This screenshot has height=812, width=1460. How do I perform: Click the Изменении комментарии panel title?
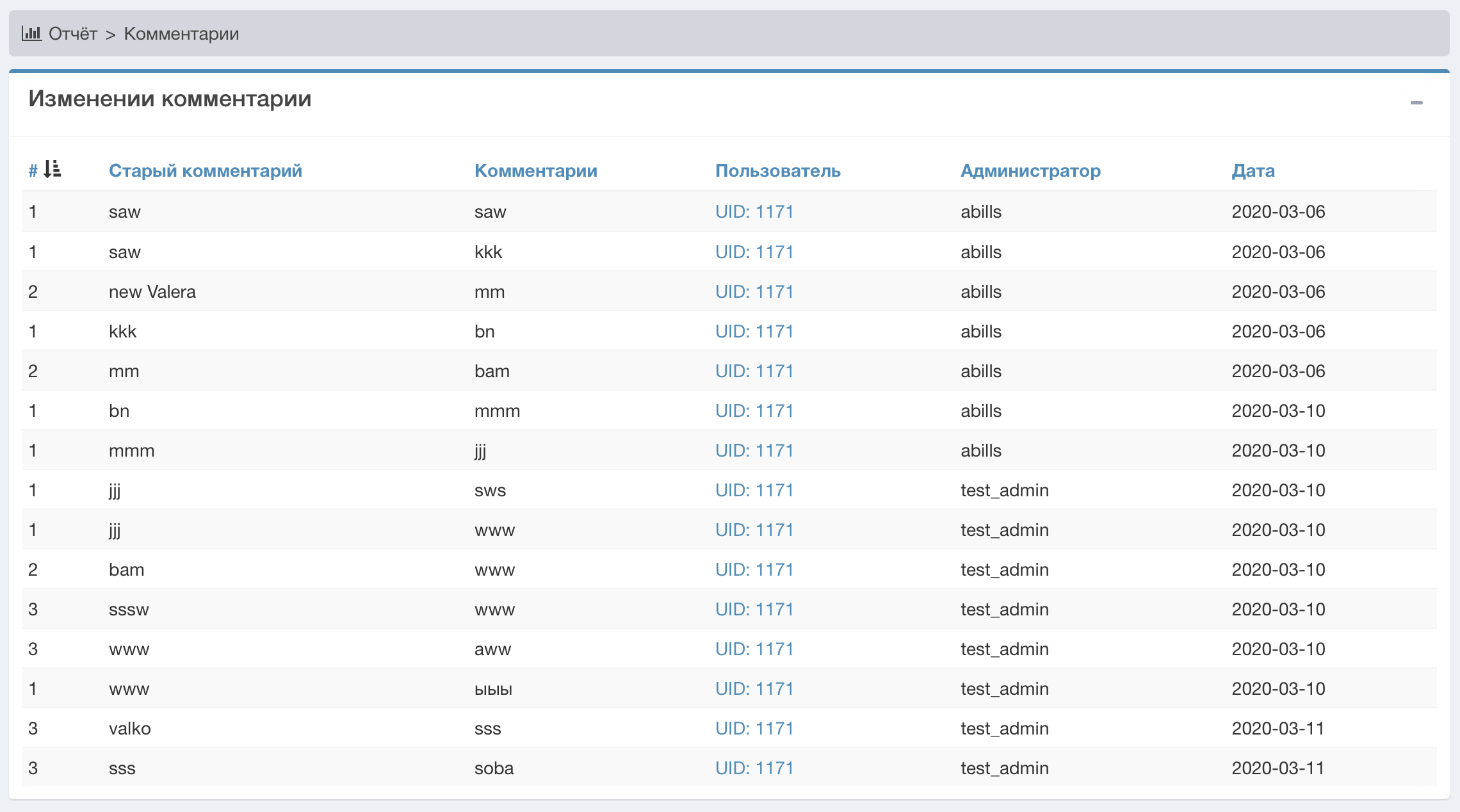(170, 99)
